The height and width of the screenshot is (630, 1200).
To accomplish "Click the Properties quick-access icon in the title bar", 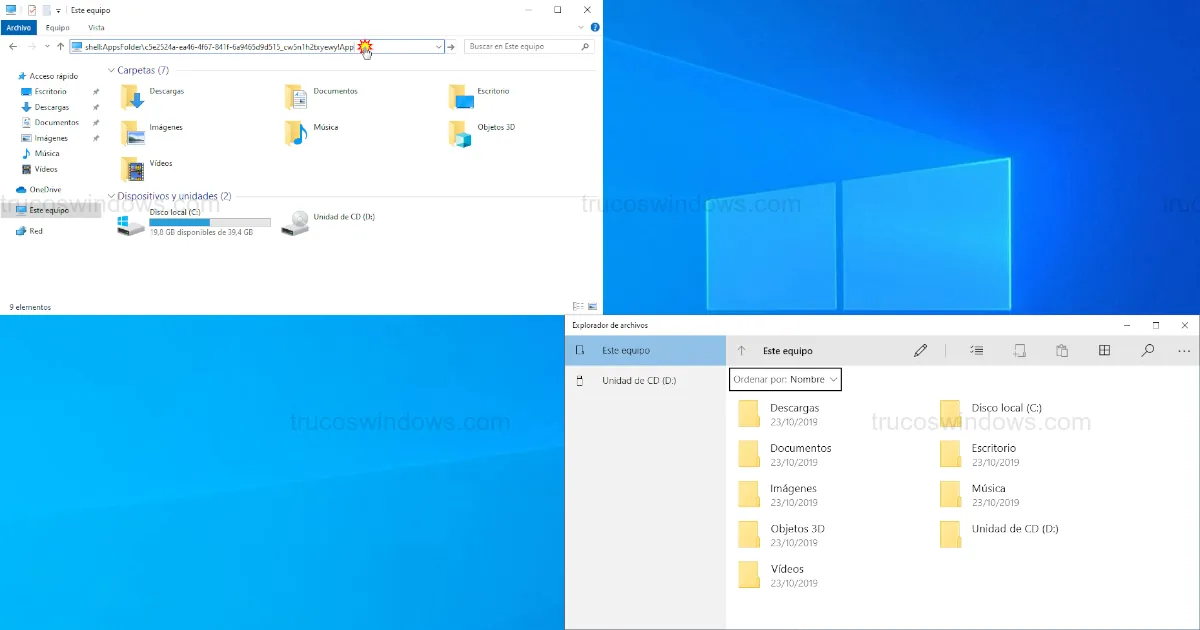I will coord(32,10).
